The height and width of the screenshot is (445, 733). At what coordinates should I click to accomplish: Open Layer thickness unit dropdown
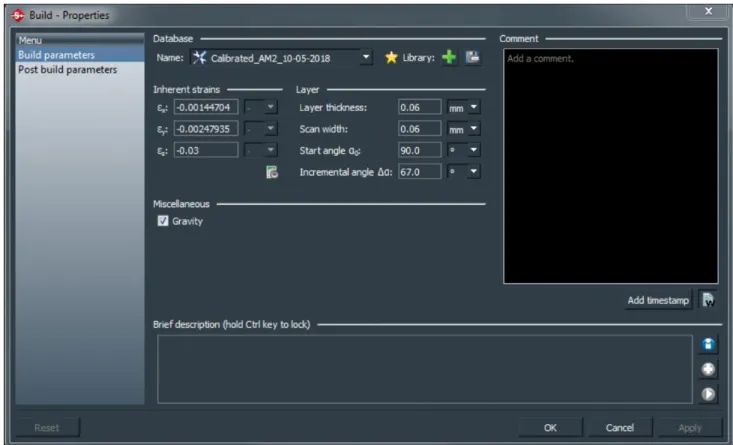(474, 108)
